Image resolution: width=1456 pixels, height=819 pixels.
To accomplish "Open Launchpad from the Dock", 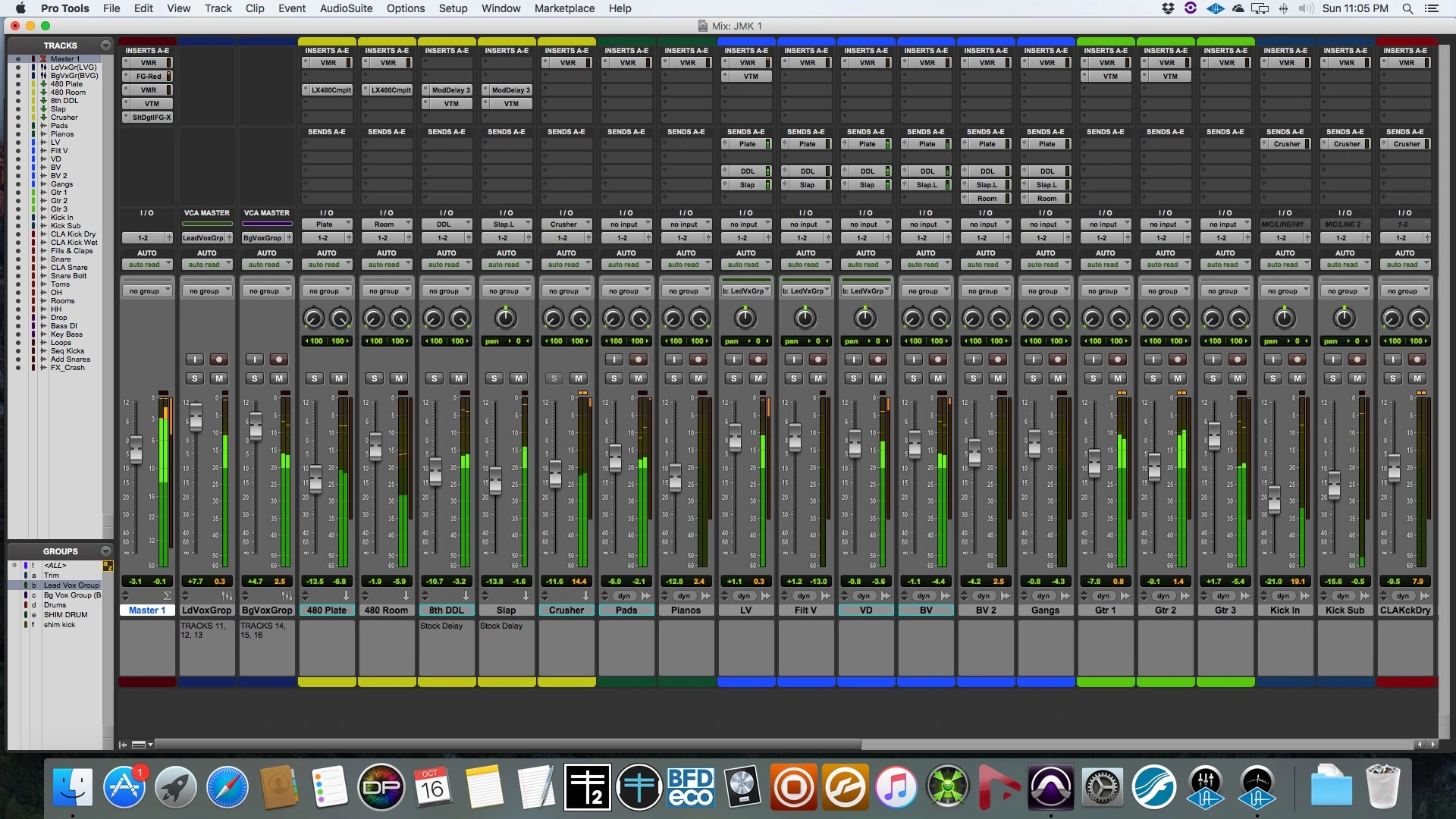I will pos(175,787).
